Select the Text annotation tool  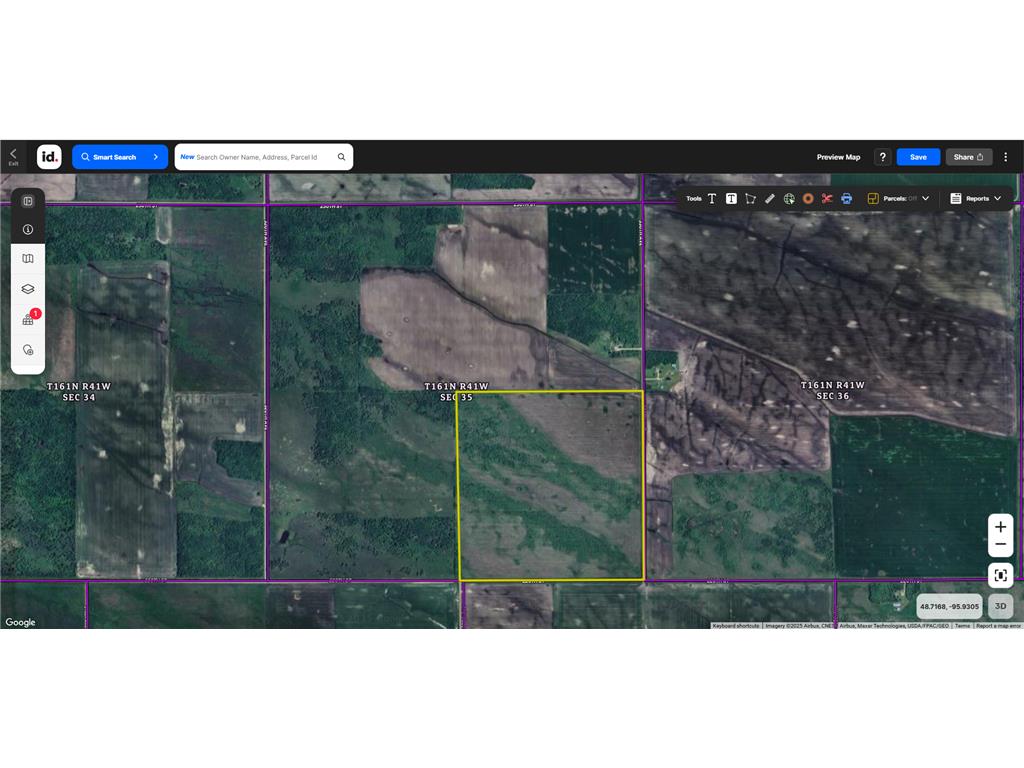[712, 198]
